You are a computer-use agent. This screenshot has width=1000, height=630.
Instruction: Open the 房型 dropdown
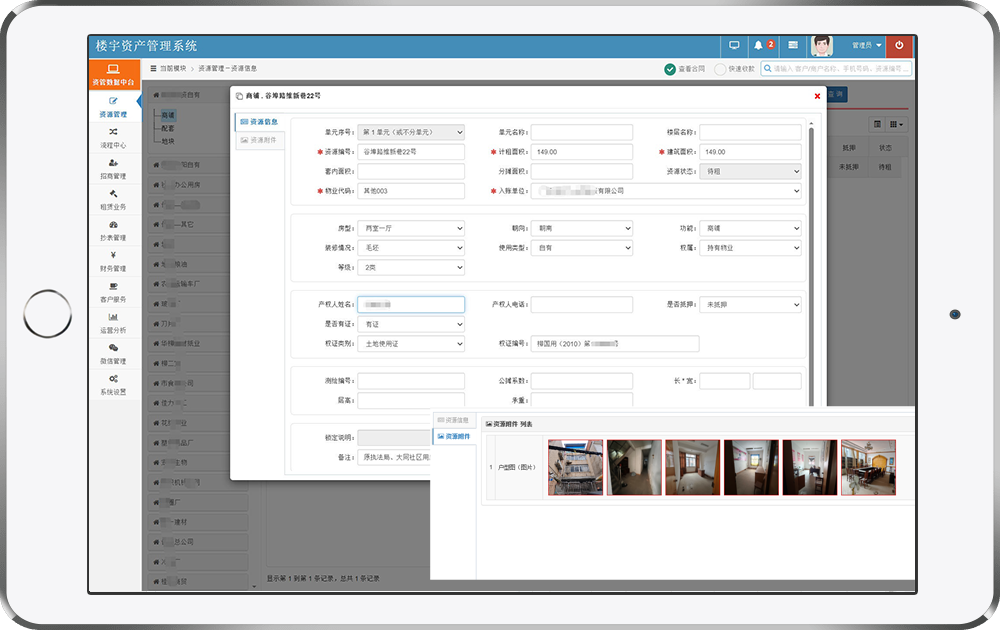(411, 228)
